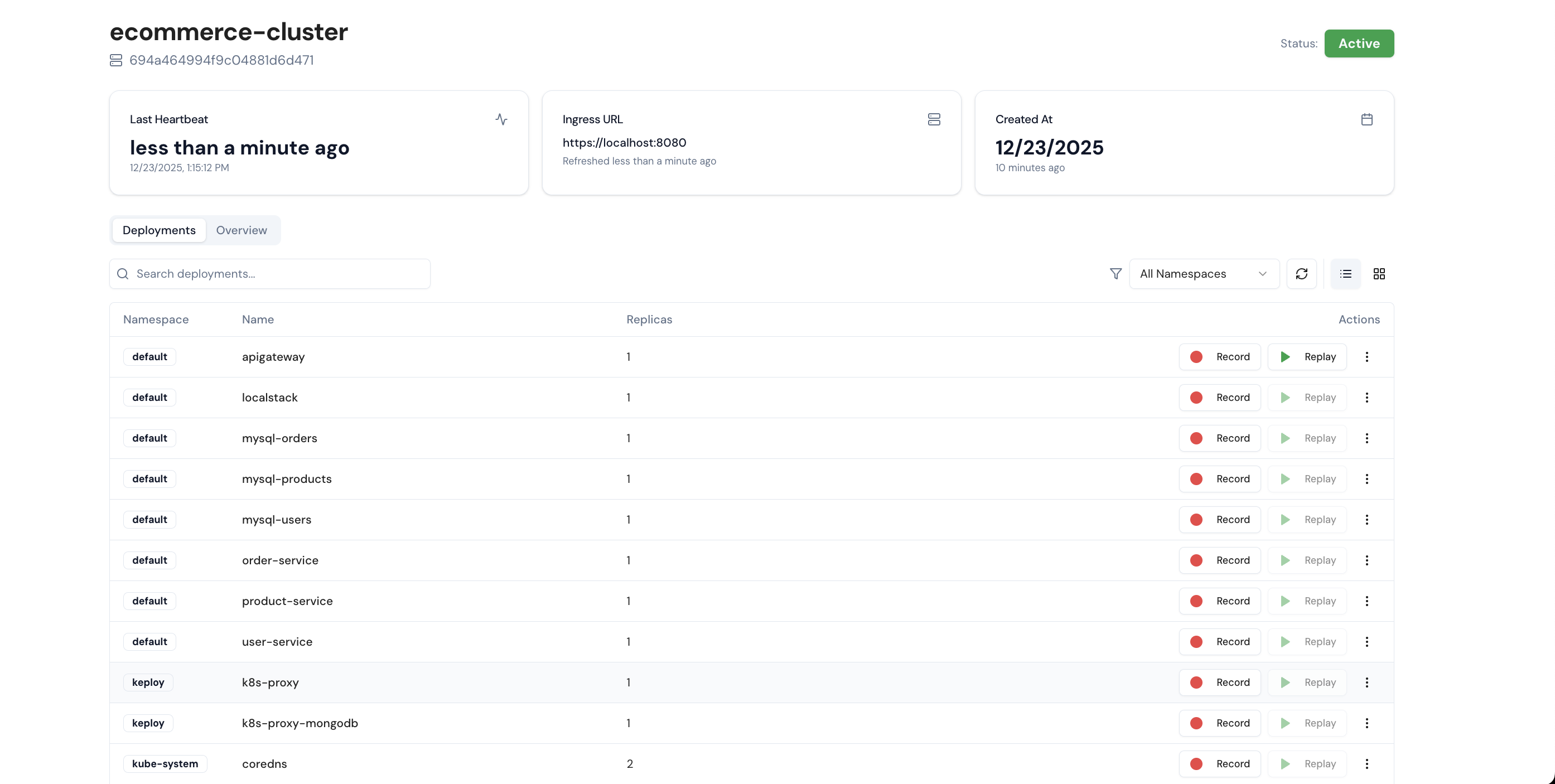Select the Deployments tab
The width and height of the screenshot is (1555, 784).
tap(159, 230)
